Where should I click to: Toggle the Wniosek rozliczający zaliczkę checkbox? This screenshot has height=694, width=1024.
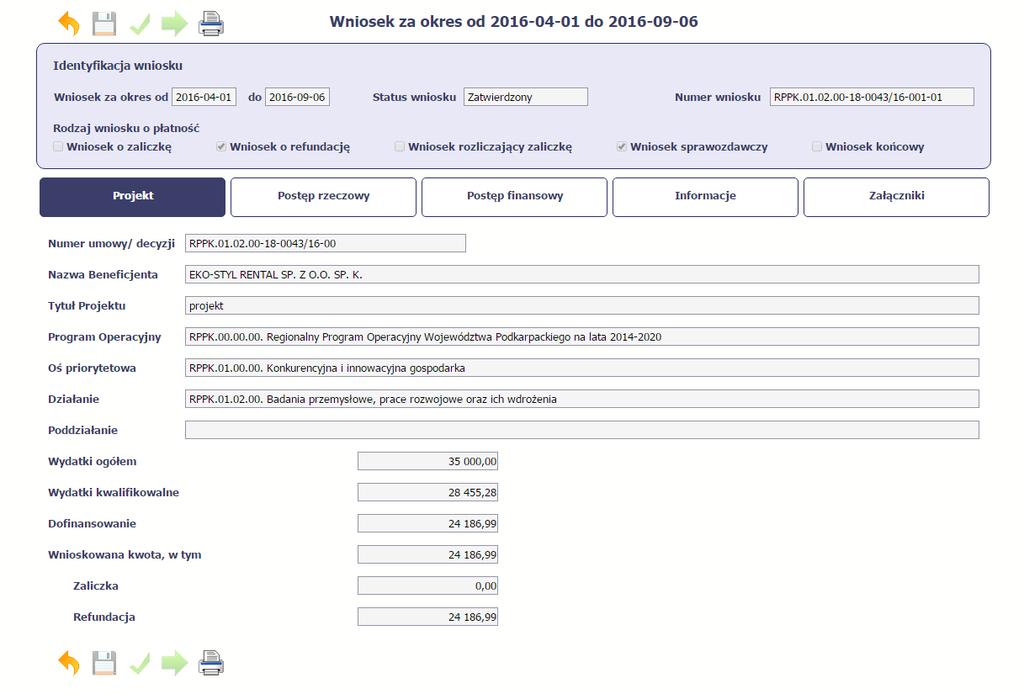400,146
